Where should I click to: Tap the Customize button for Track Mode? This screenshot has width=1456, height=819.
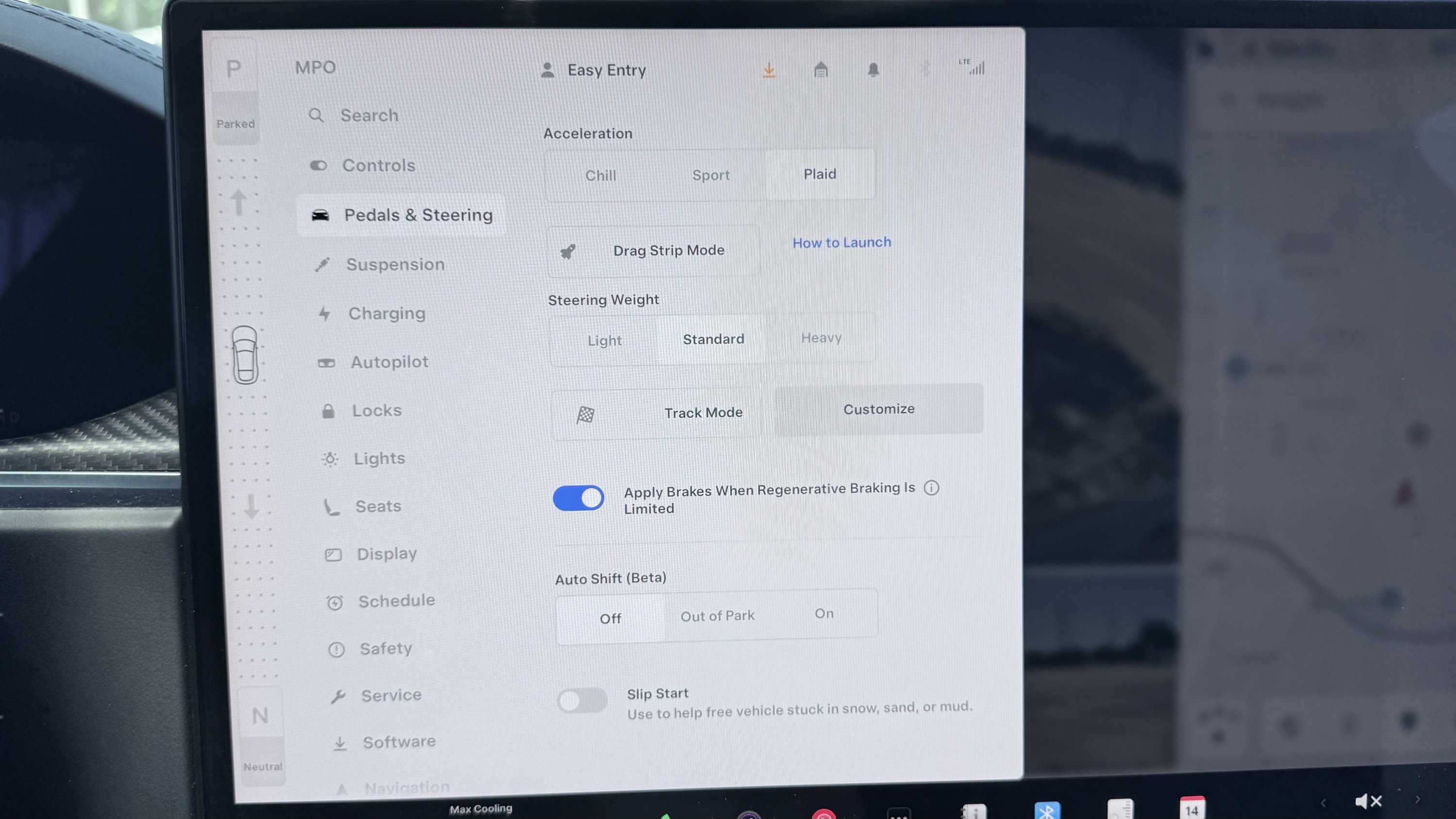(879, 409)
